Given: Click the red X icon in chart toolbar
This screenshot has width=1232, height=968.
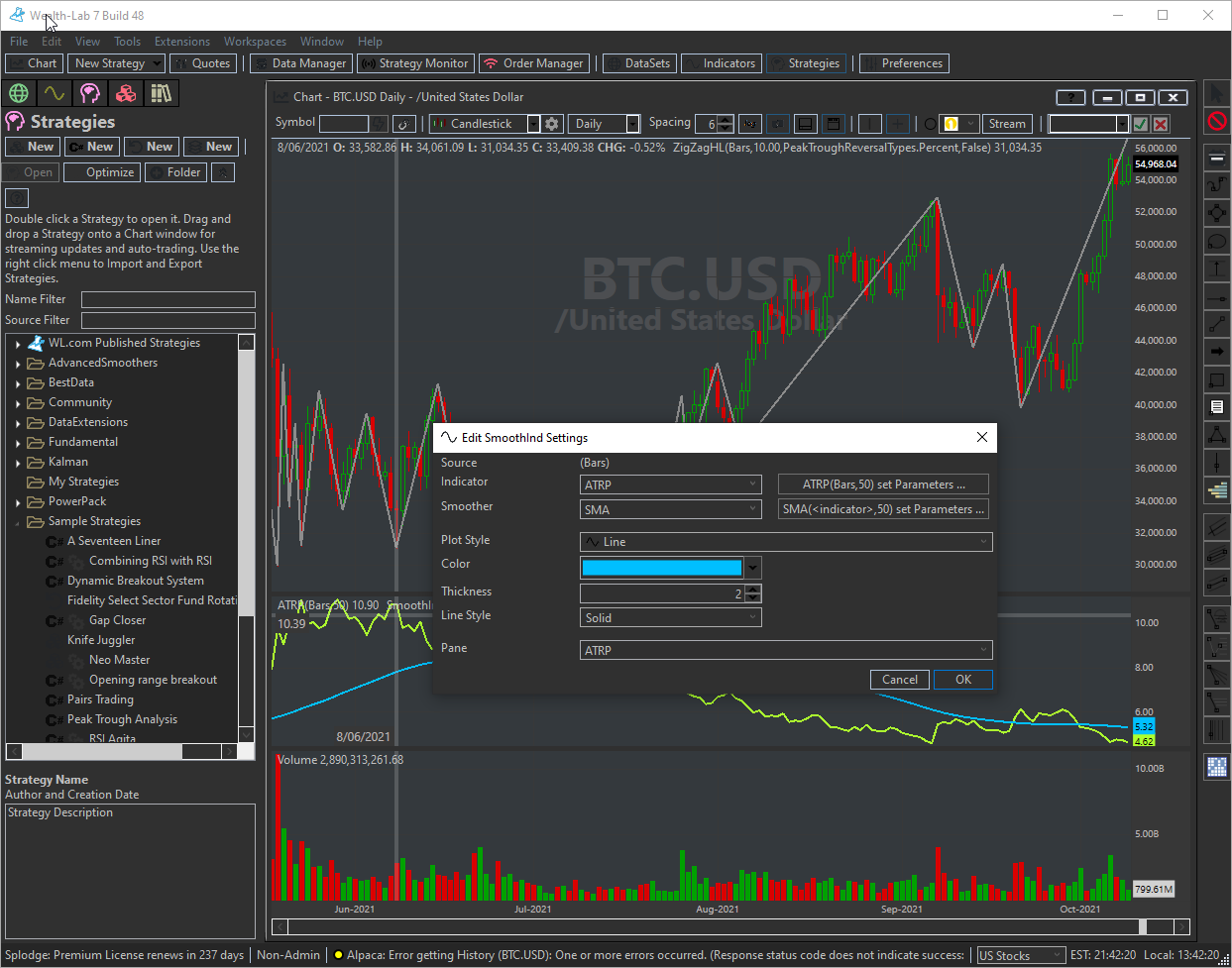Looking at the screenshot, I should click(1161, 124).
